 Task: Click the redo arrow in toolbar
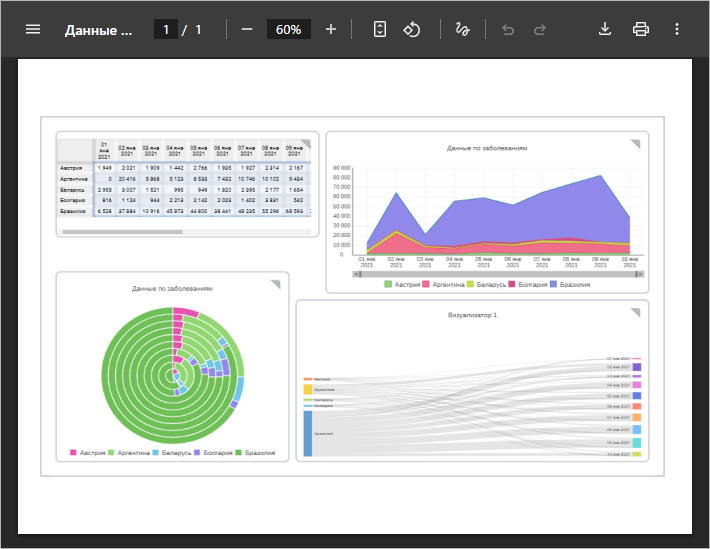pos(540,29)
